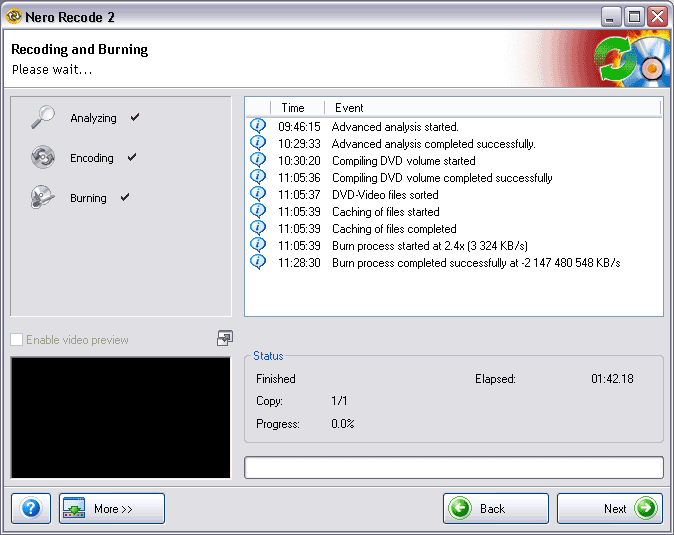Image resolution: width=674 pixels, height=535 pixels.
Task: Click the Analyzing step label
Action: pyautogui.click(x=93, y=118)
